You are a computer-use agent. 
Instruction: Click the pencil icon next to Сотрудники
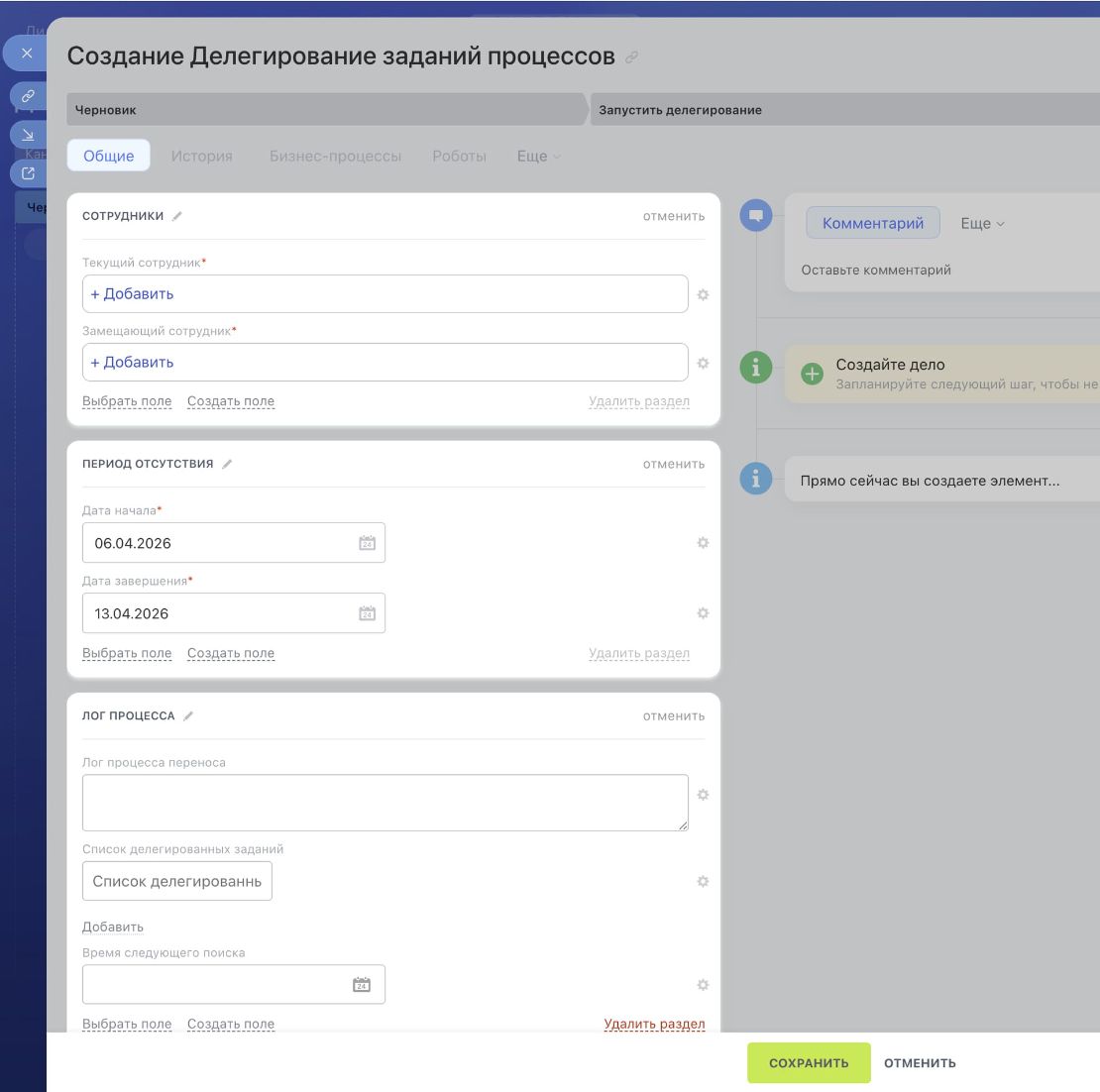click(177, 216)
